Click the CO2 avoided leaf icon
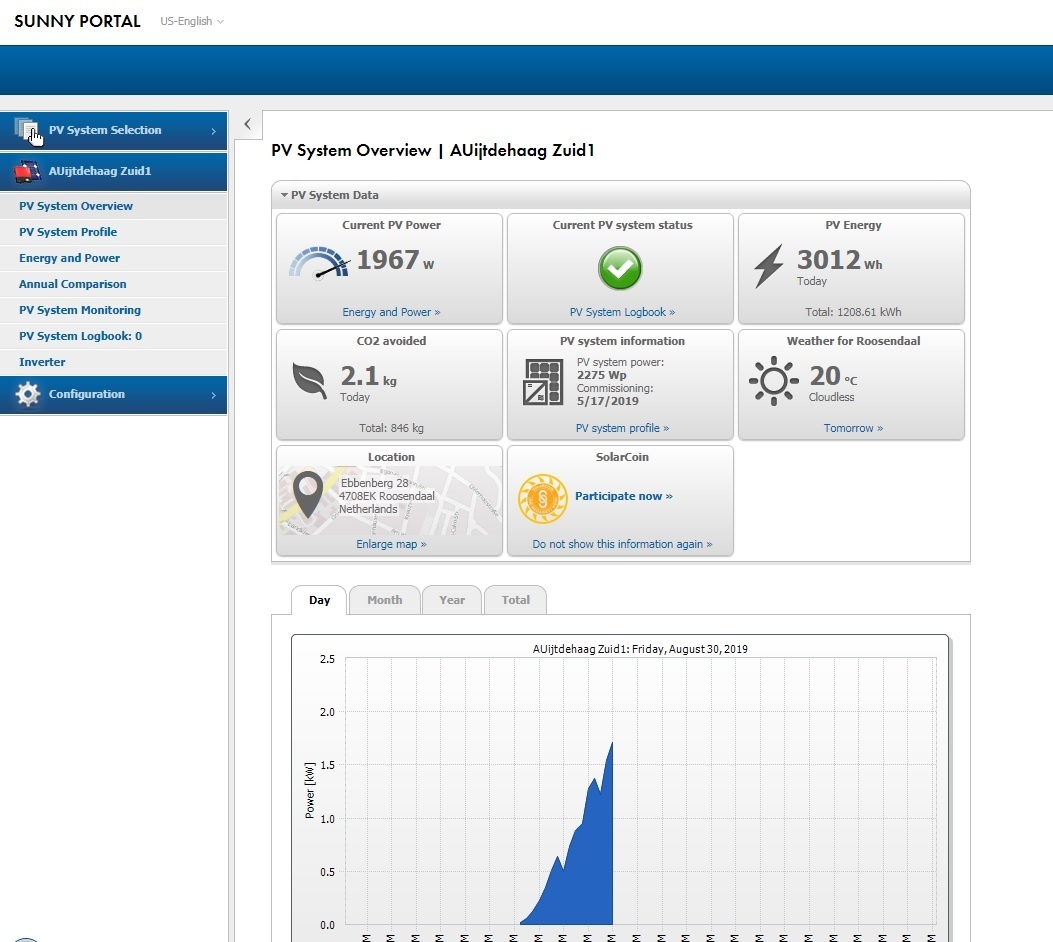 (309, 381)
